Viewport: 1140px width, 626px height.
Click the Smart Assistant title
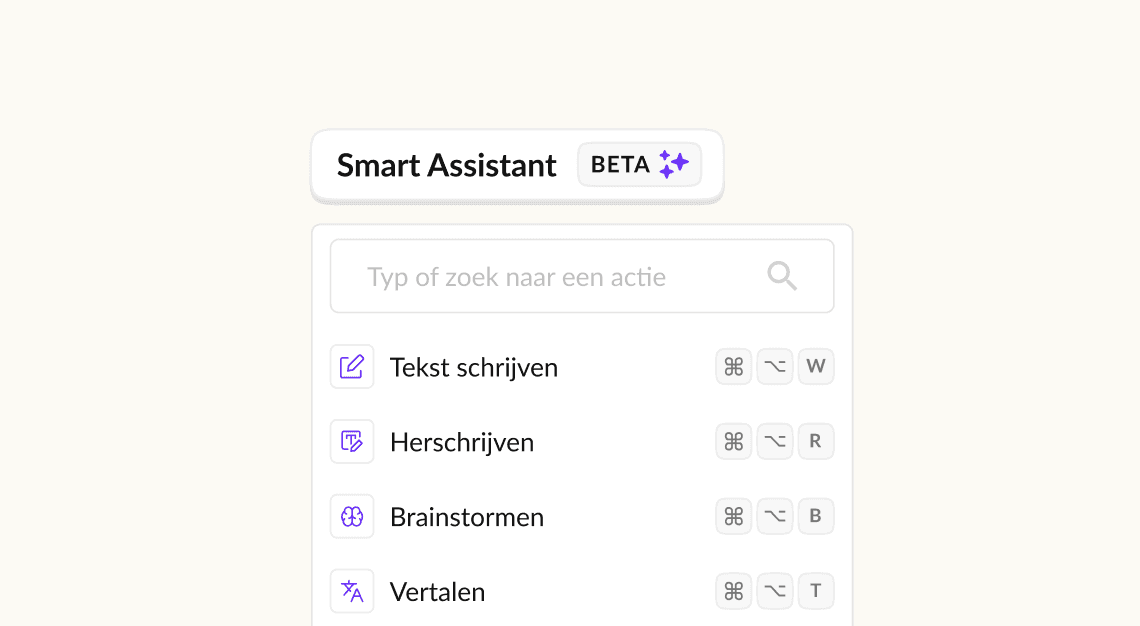[446, 165]
